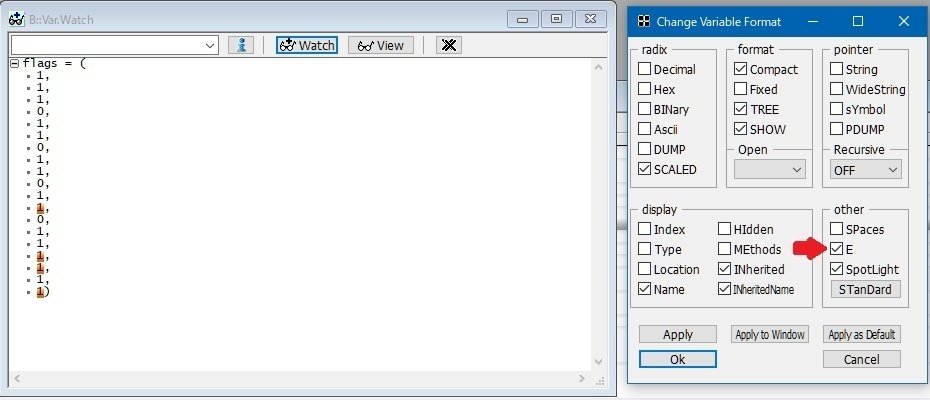
Task: Click the flags variable name
Action: (x=41, y=64)
